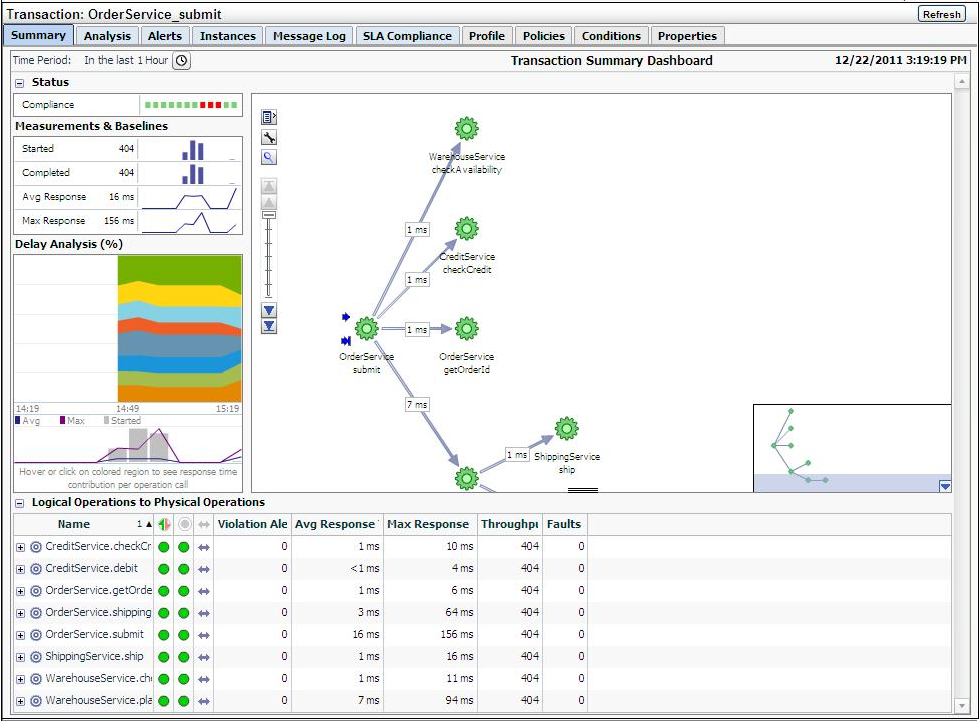The image size is (980, 721).
Task: Click the Started sparkline chart
Action: pos(191,149)
